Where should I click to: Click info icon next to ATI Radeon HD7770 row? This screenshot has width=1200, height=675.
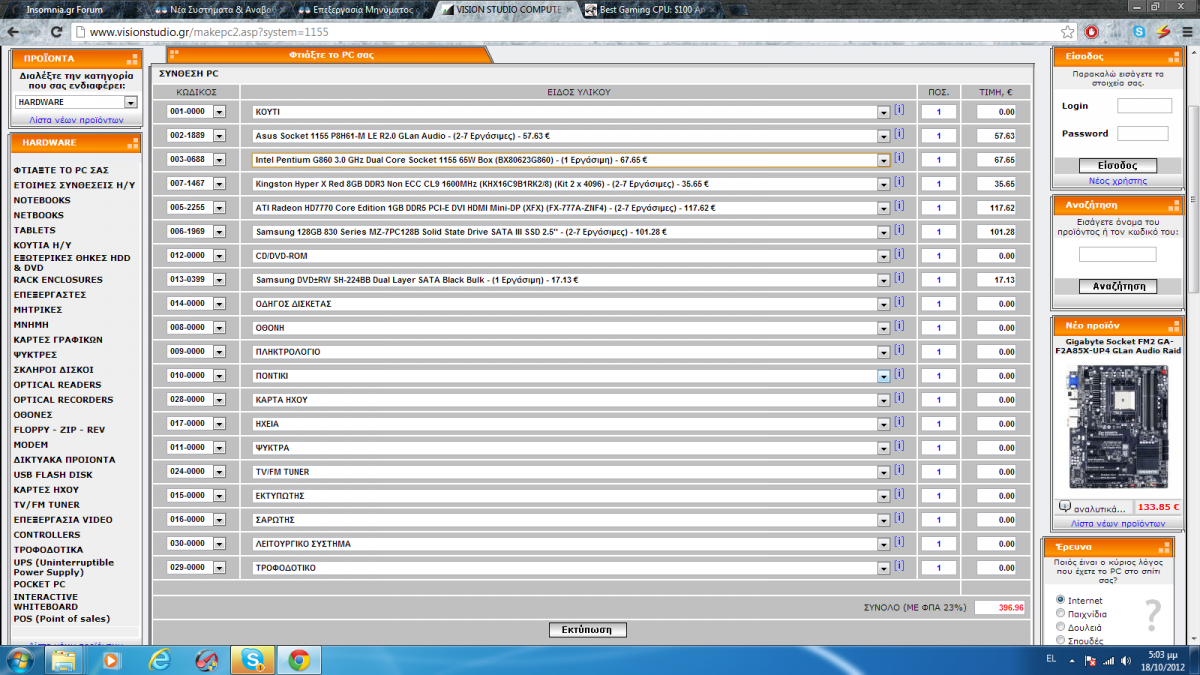[899, 207]
